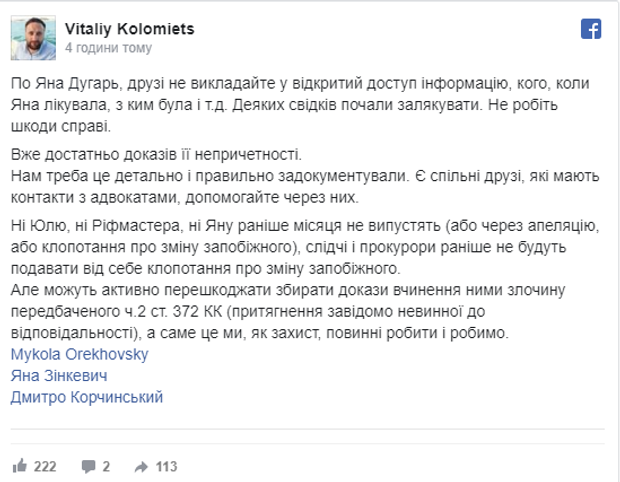The height and width of the screenshot is (482, 620).
Task: Click the 2 comments count
Action: coord(106,466)
